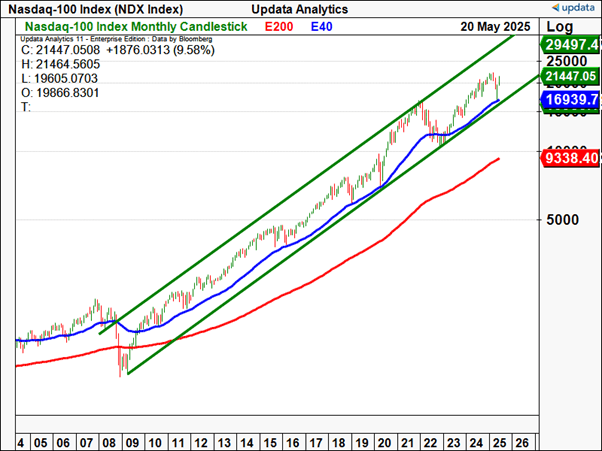
Task: Click the Nasdaq-100 Index (NDX Index) header
Action: pyautogui.click(x=96, y=9)
